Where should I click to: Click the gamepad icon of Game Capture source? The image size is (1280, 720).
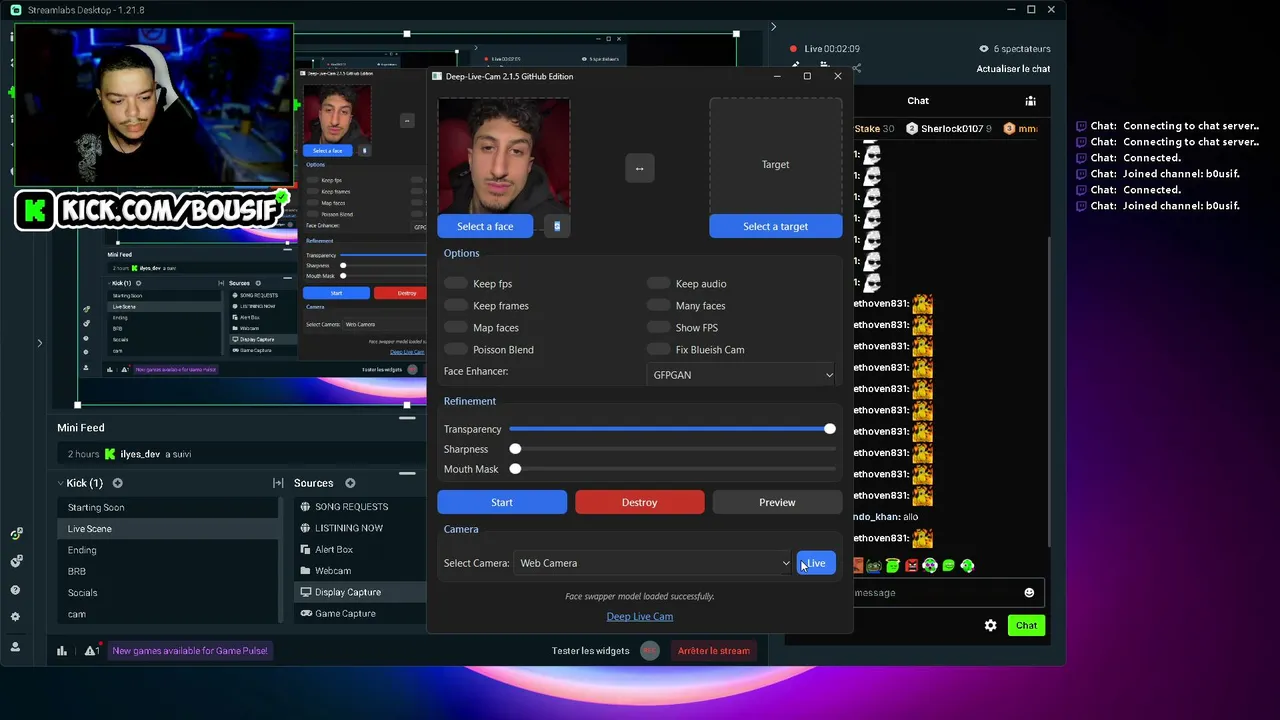click(x=305, y=613)
